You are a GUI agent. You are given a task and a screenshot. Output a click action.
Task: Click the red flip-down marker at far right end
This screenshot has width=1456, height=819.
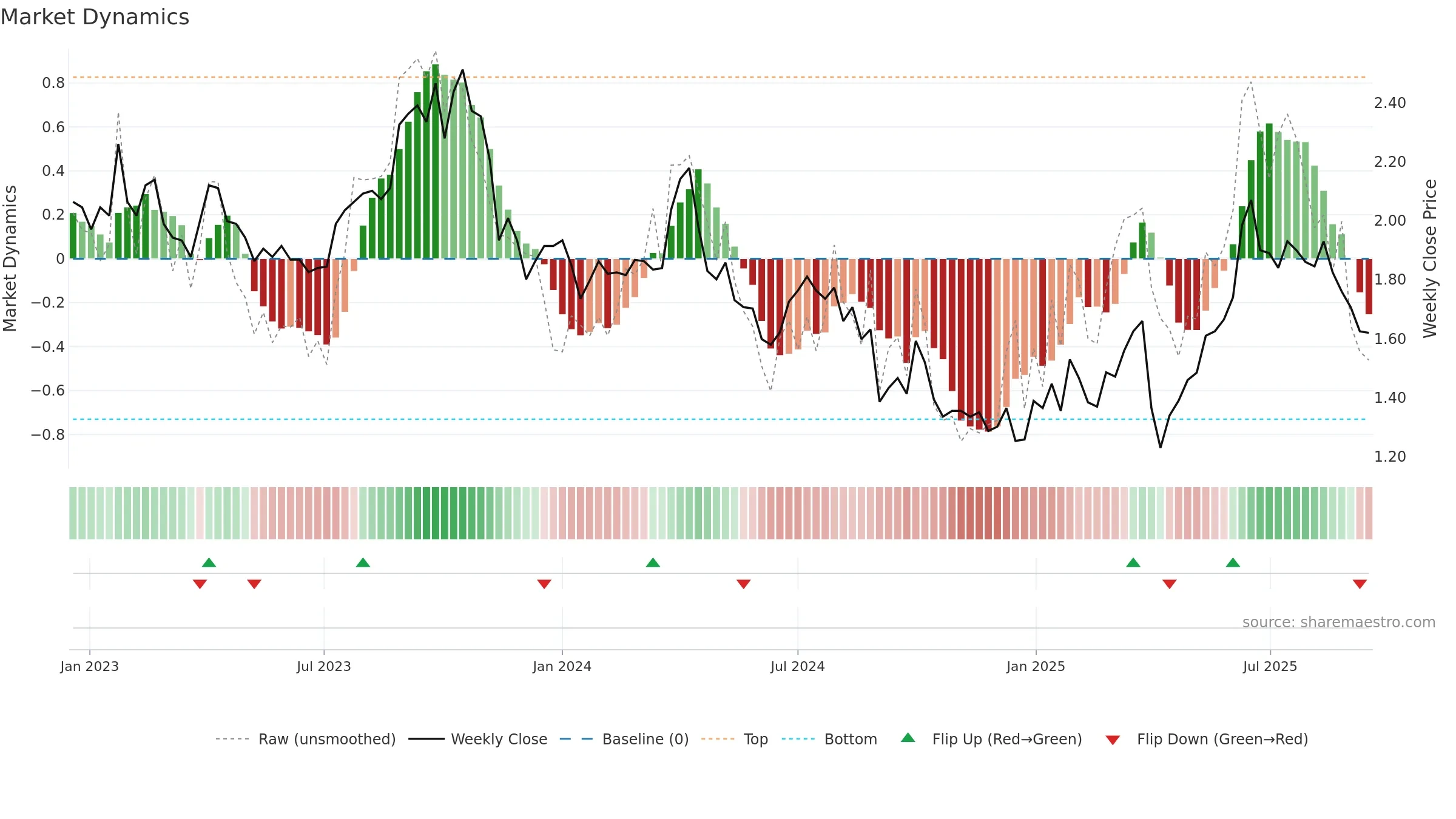coord(1360,584)
